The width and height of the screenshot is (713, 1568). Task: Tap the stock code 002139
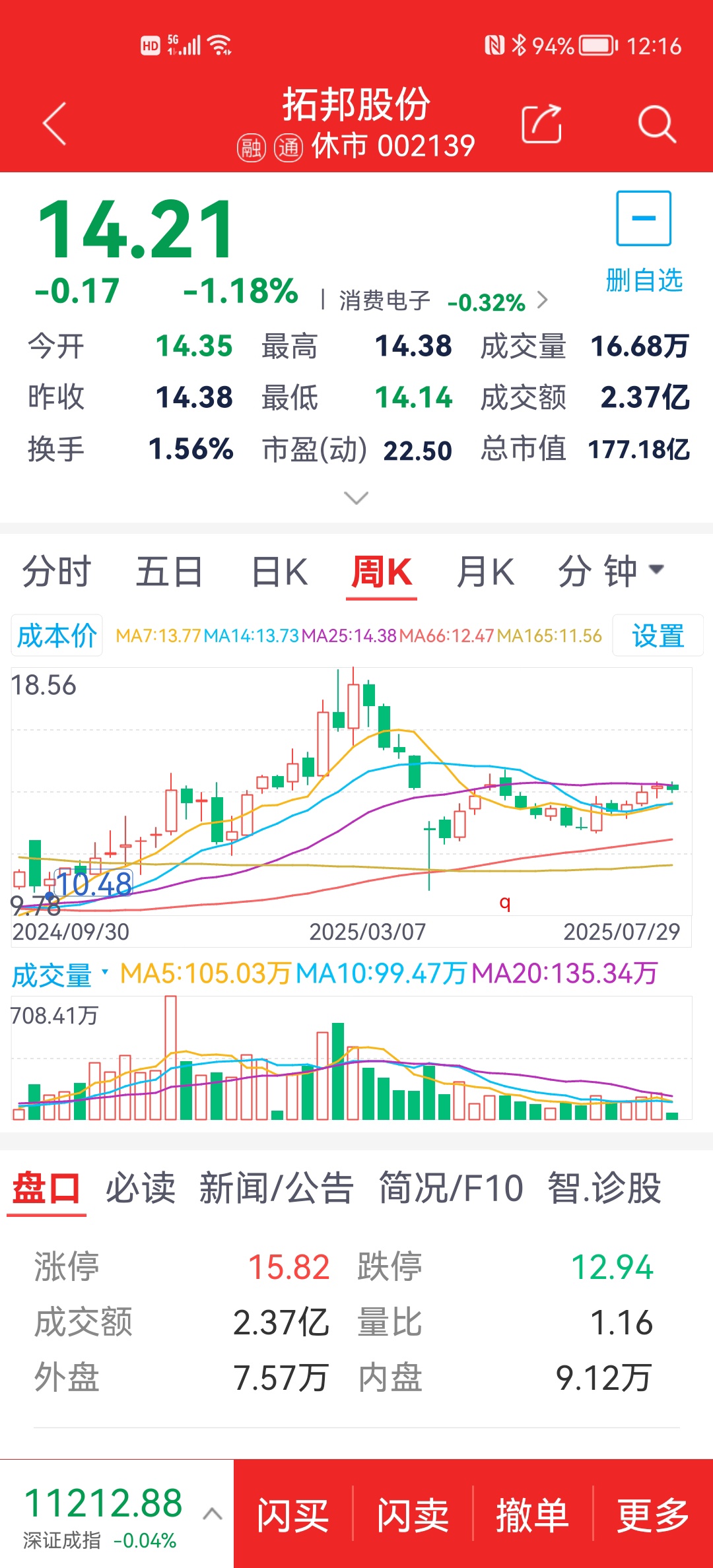tap(426, 147)
